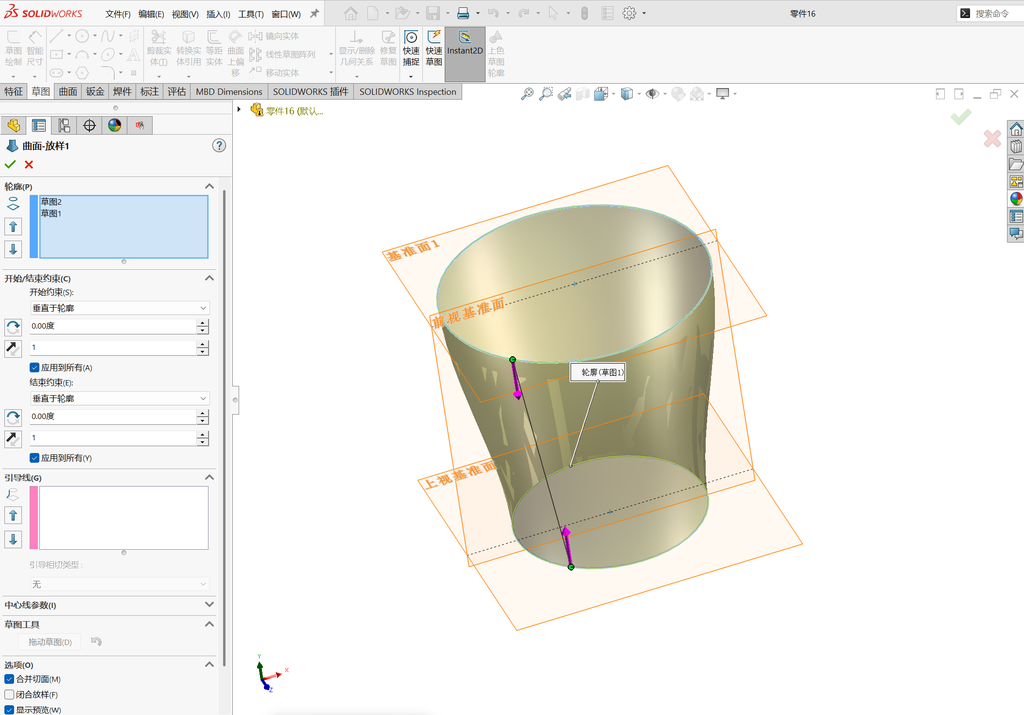Open Appearances sphere icon in task pane
1024x715 pixels.
[x=1016, y=199]
